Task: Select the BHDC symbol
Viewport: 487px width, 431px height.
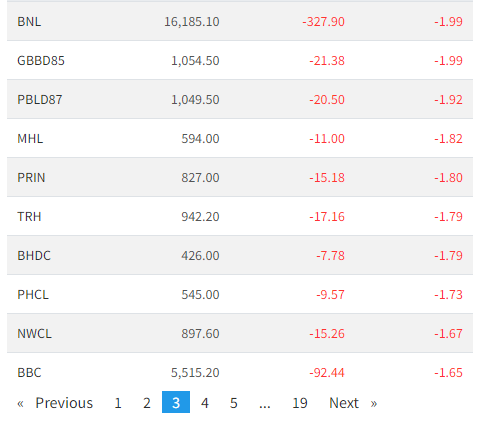Action: coord(34,256)
